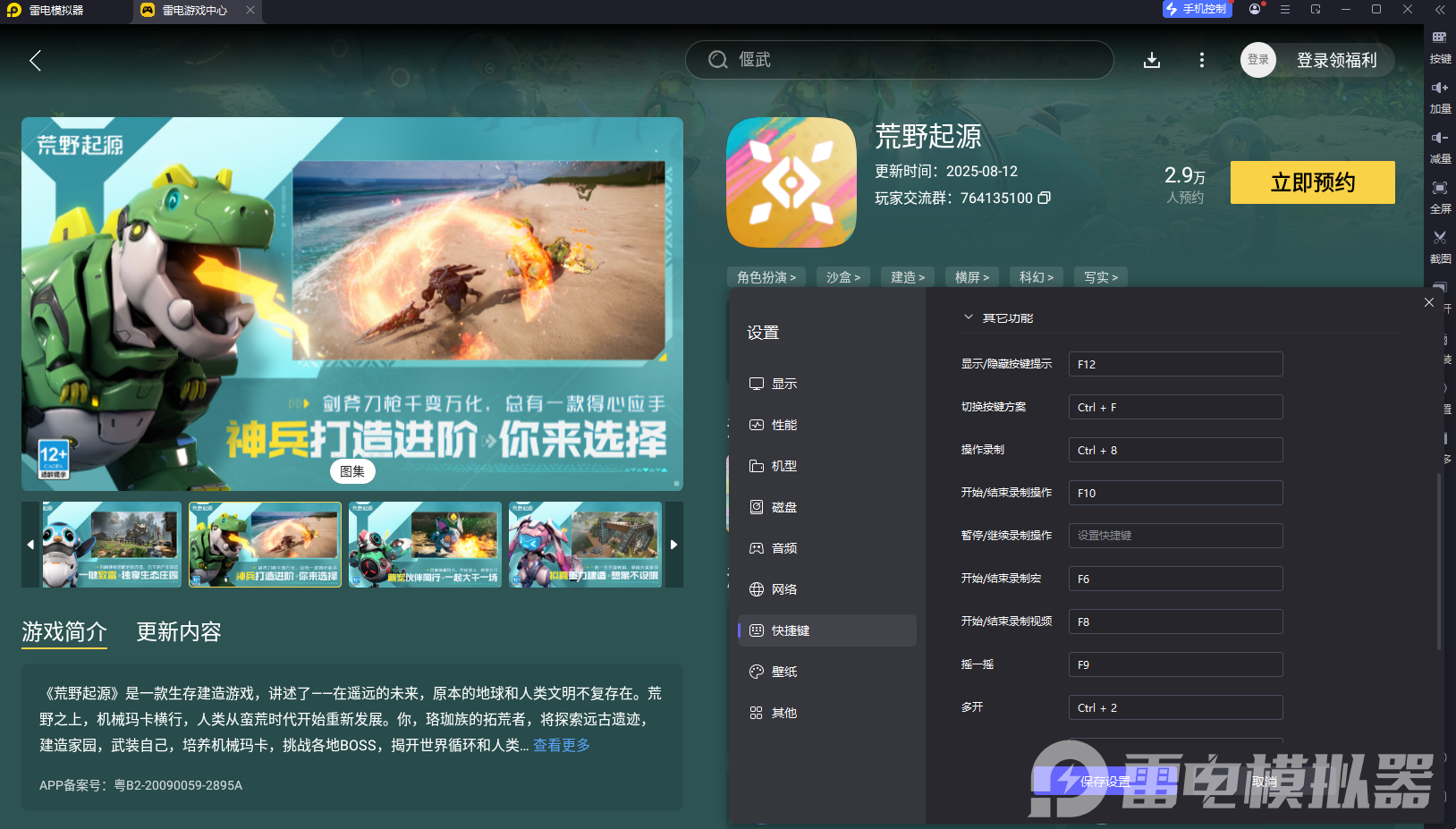Viewport: 1456px width, 829px height.
Task: Collapse the 其它功能 section
Action: tap(968, 317)
